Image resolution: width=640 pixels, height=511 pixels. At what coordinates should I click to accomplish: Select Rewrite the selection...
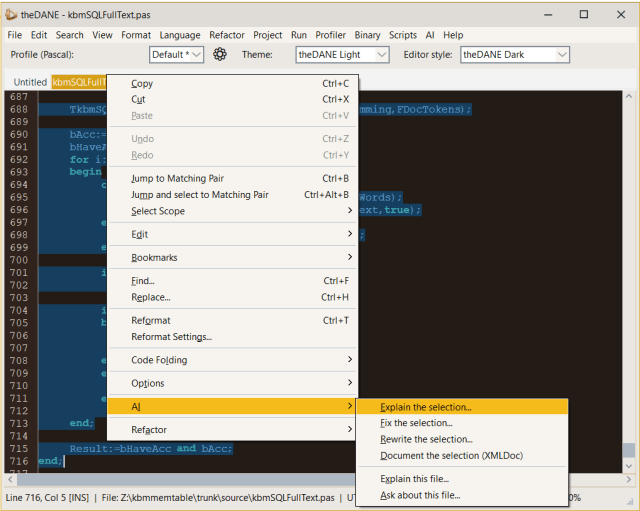pos(462,439)
